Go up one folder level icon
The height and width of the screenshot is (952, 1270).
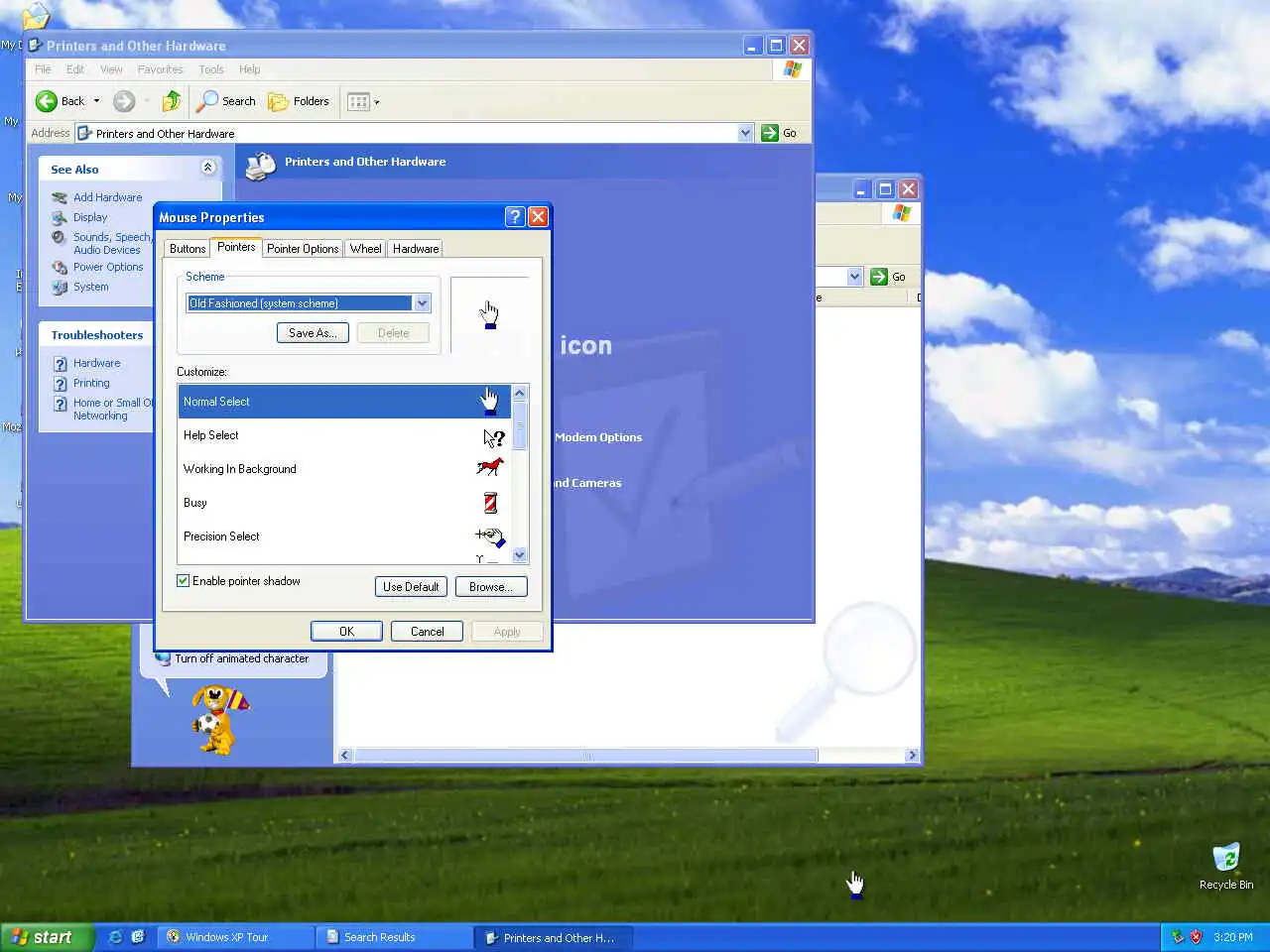171,101
